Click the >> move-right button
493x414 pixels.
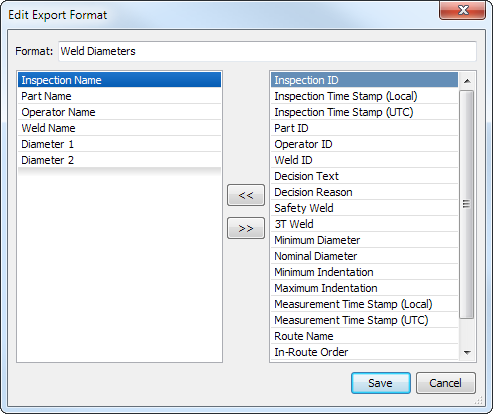[x=246, y=228]
